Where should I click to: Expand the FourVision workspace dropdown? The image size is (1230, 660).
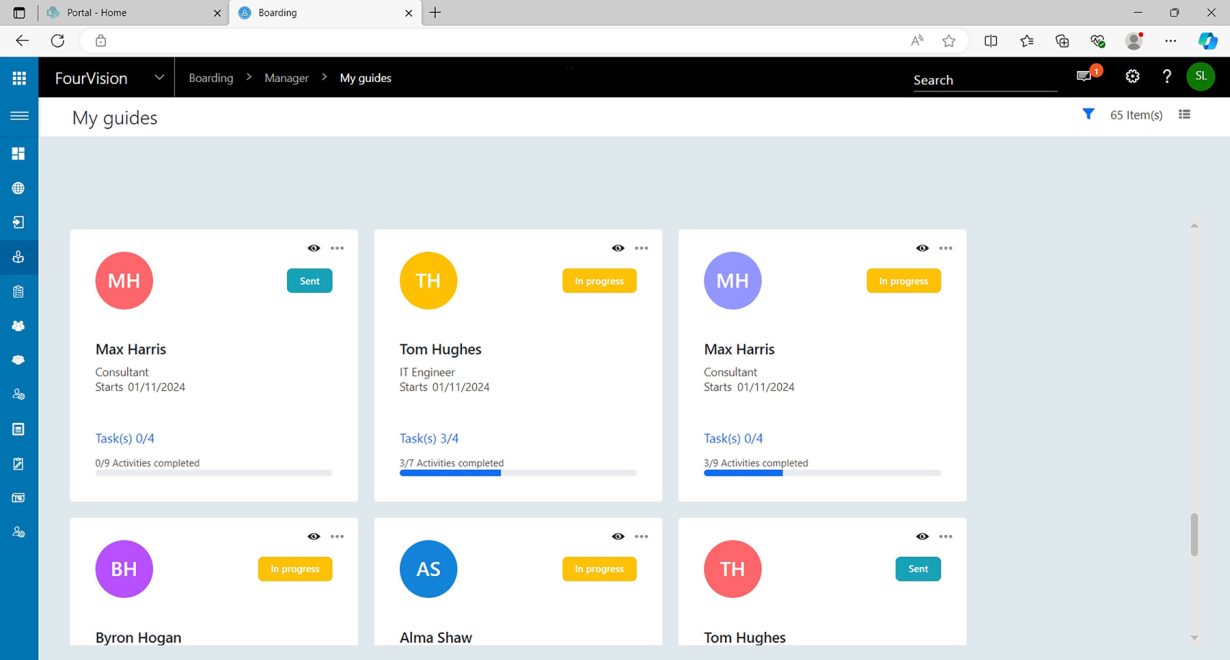[x=159, y=77]
